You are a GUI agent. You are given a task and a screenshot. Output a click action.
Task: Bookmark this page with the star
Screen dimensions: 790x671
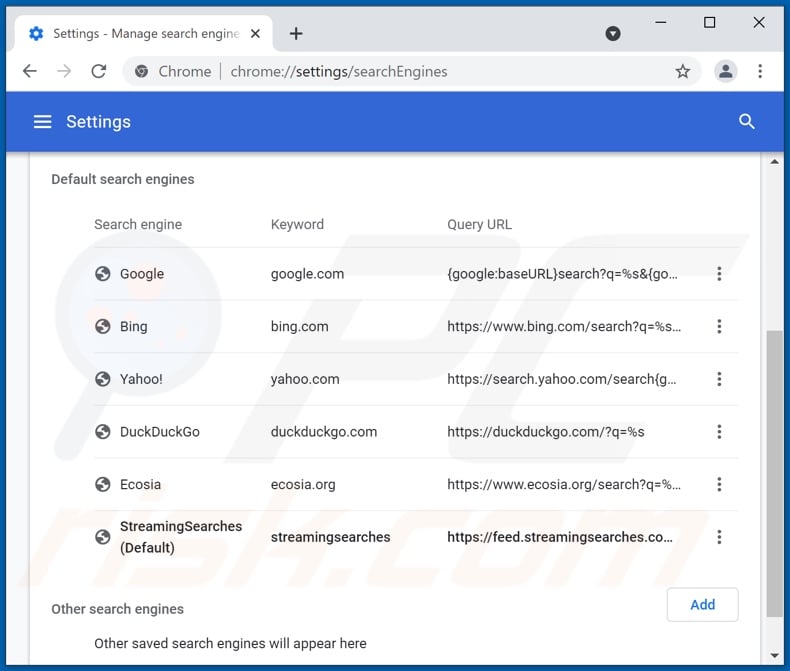683,72
